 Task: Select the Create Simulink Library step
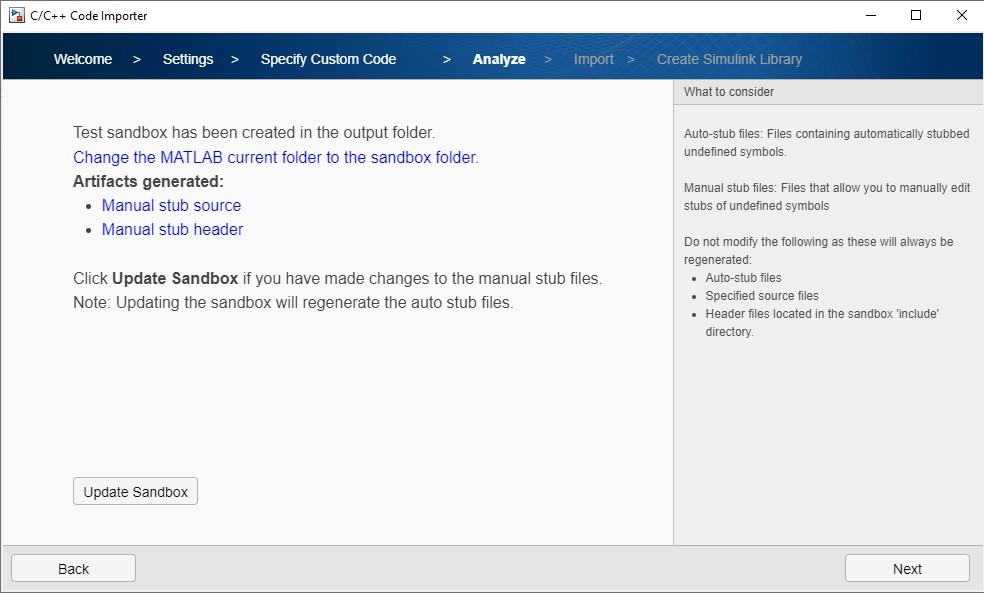(x=729, y=59)
